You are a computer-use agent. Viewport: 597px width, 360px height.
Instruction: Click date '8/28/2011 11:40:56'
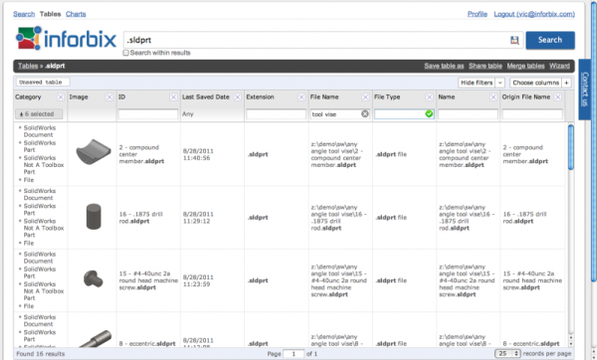pos(198,155)
